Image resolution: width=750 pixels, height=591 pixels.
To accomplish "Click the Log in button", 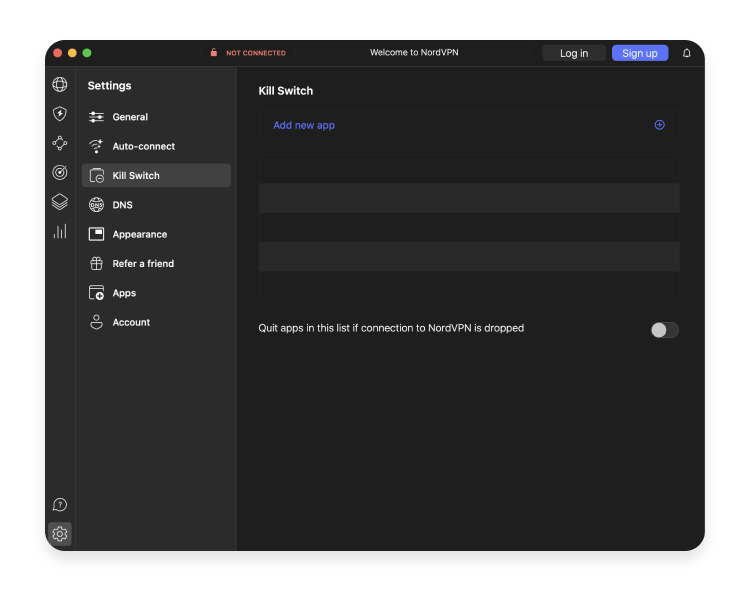I will pos(574,53).
